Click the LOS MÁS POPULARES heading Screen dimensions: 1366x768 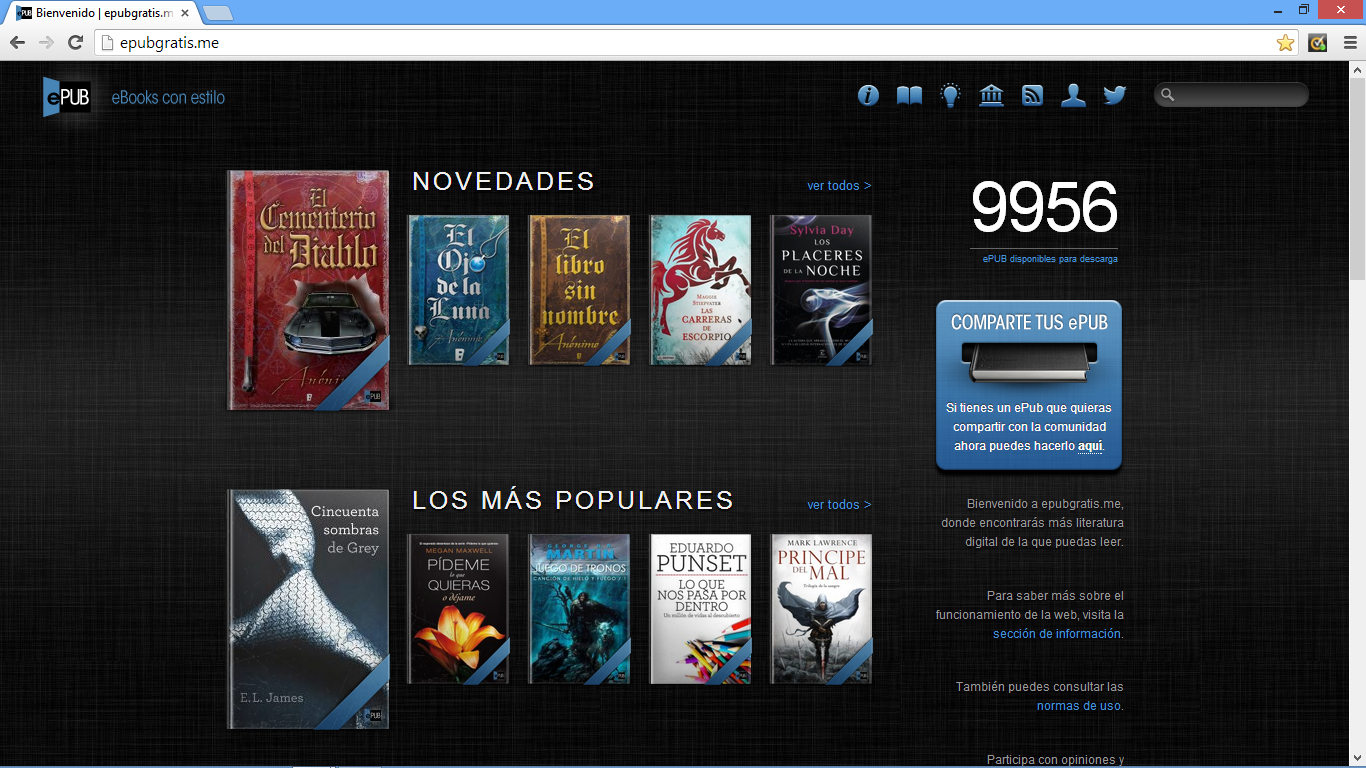click(573, 500)
